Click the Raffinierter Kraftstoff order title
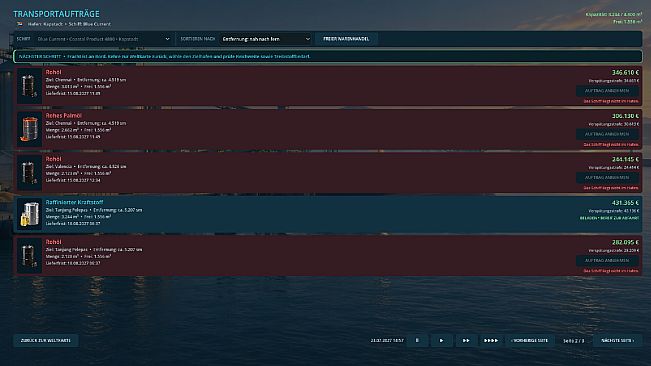Image resolution: width=651 pixels, height=366 pixels. [x=74, y=202]
